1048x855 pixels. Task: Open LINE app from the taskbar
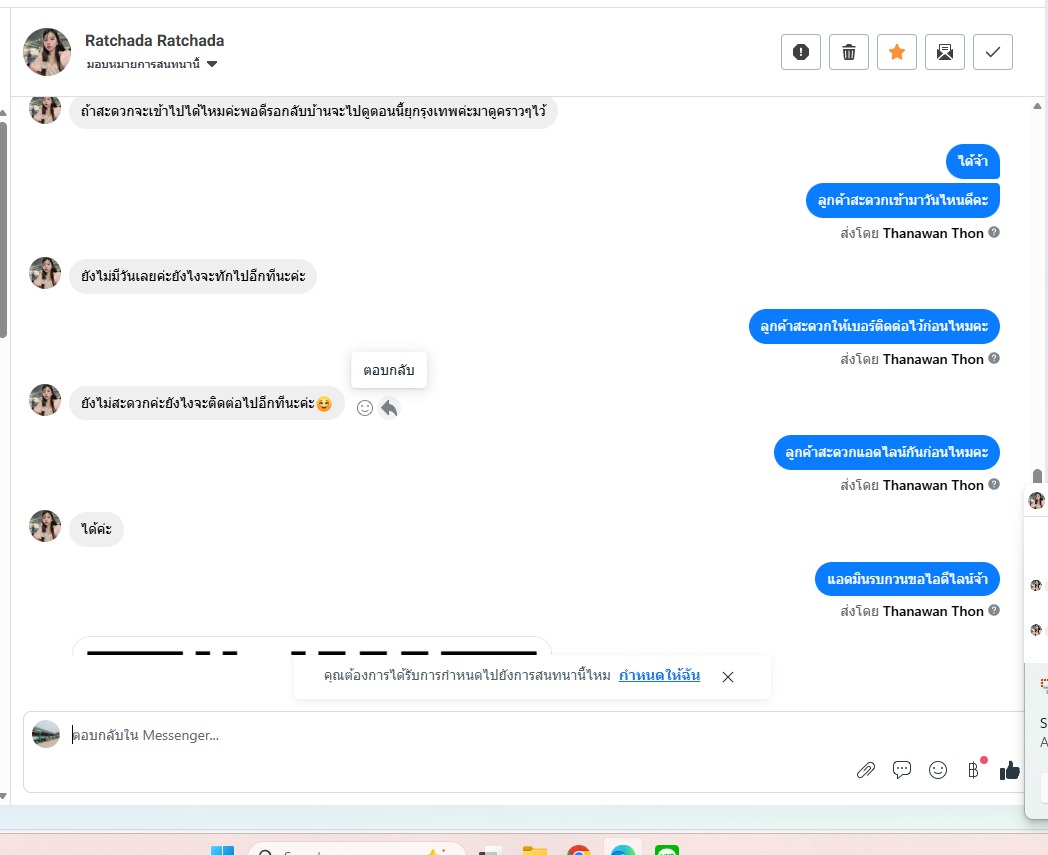pos(667,850)
